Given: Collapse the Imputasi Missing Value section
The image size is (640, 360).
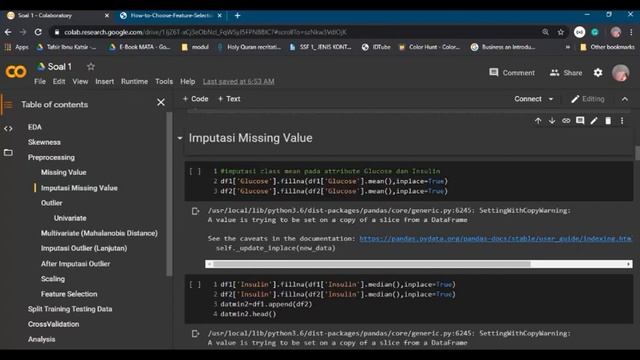Looking at the screenshot, I should click(x=180, y=138).
